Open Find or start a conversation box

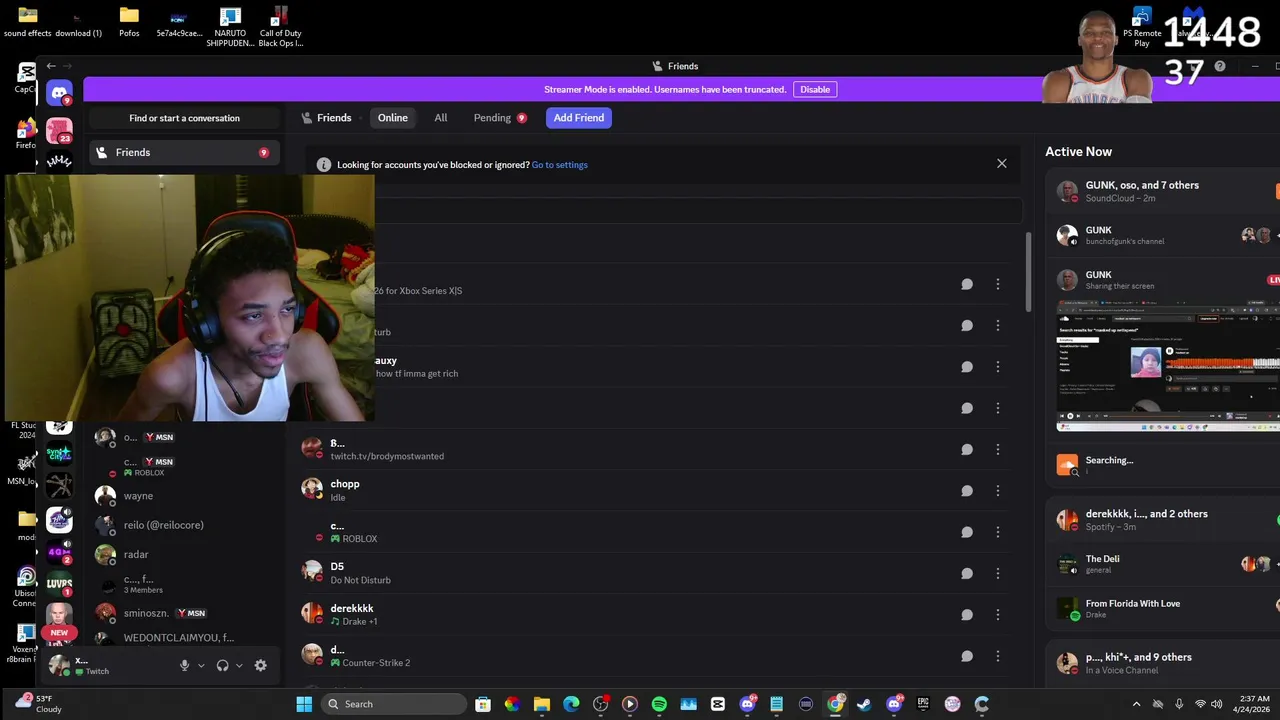click(x=184, y=118)
